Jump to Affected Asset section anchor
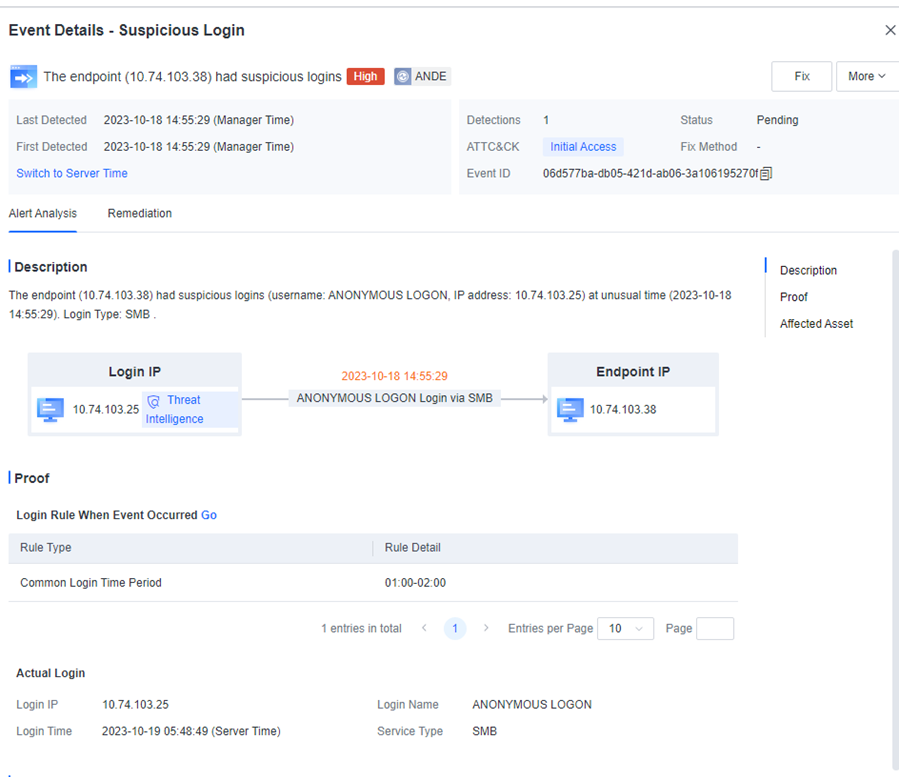Screen dimensions: 914x777 [816, 324]
